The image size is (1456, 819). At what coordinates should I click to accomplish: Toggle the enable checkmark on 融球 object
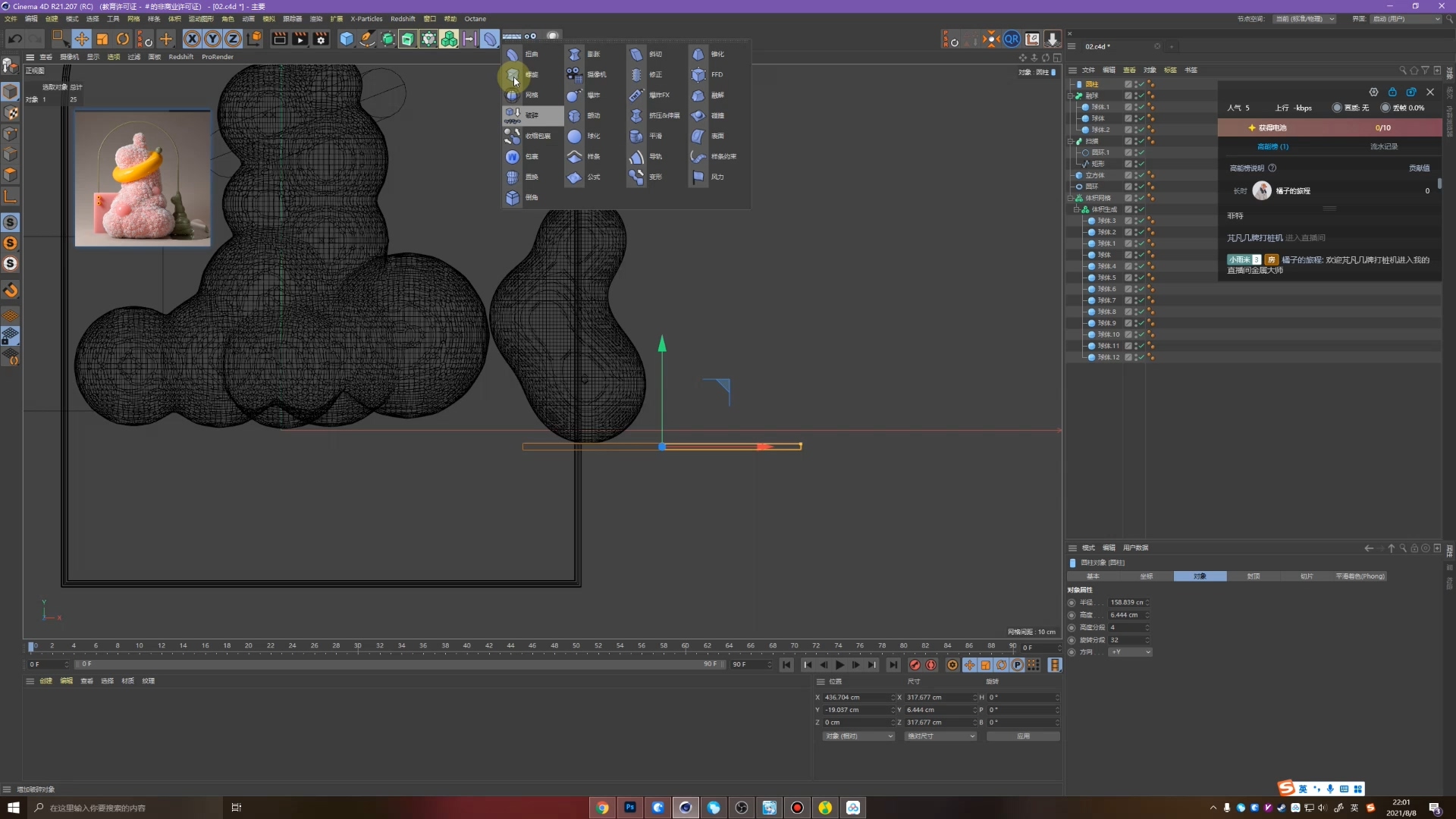click(1141, 96)
